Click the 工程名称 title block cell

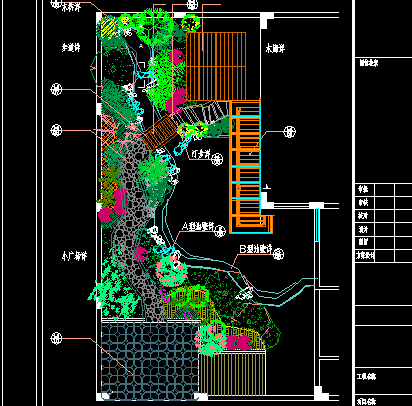[366, 377]
